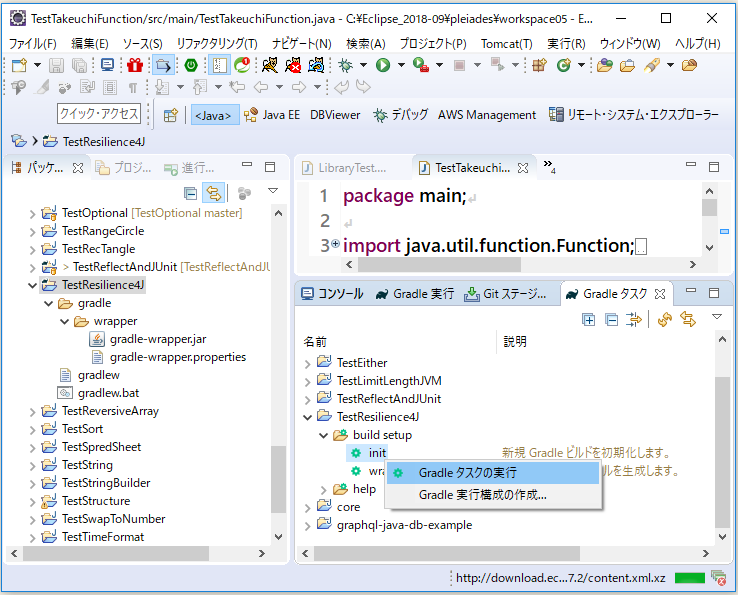Collapse the build setup task group

(323, 435)
